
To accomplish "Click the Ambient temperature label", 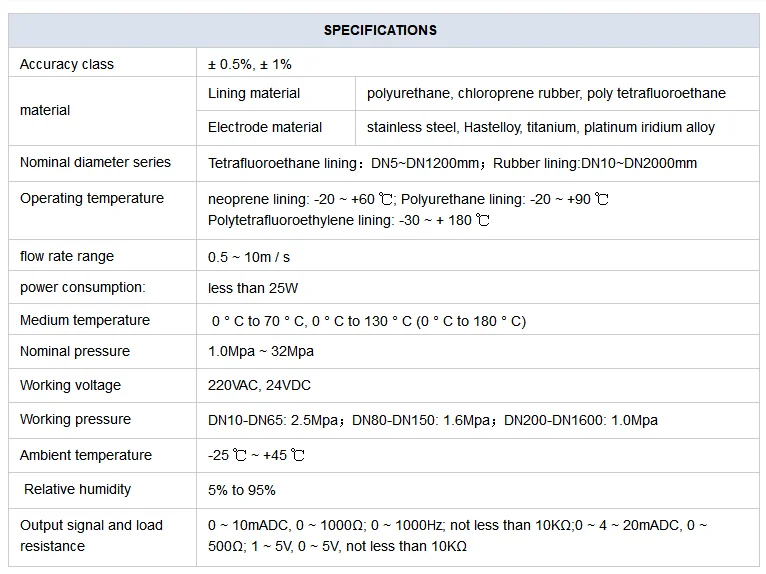I will coord(86,455).
